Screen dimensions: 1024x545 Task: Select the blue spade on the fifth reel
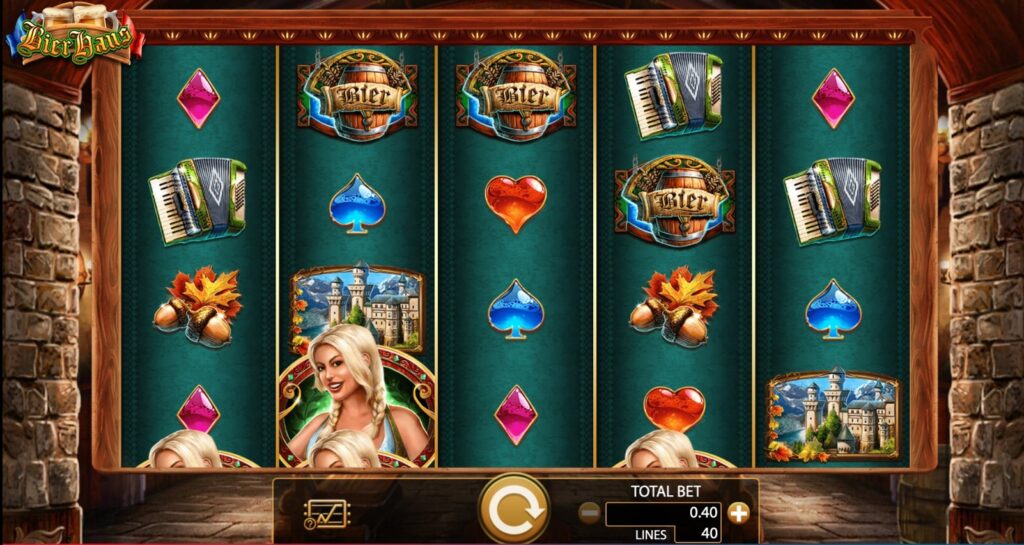tap(833, 309)
